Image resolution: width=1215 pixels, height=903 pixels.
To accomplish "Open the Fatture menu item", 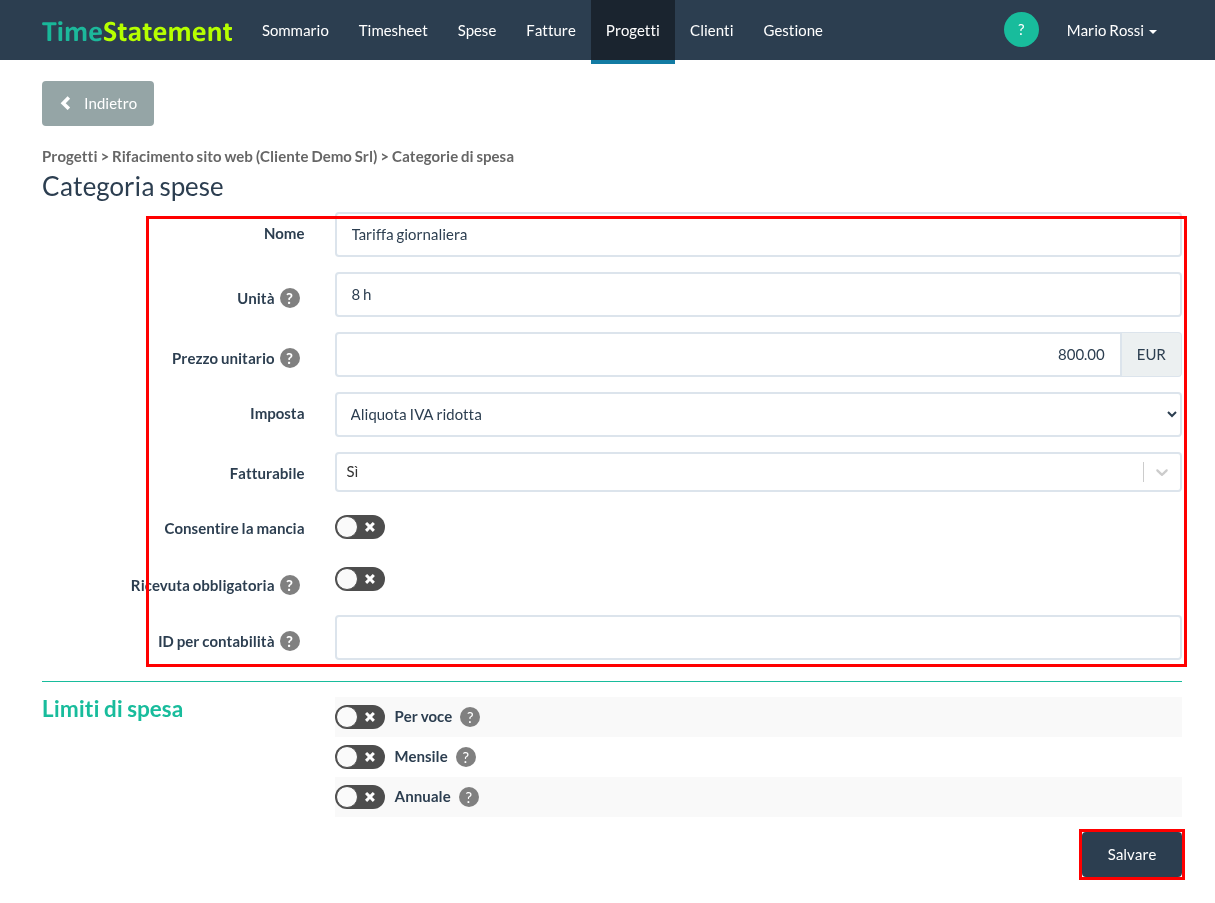I will point(551,31).
